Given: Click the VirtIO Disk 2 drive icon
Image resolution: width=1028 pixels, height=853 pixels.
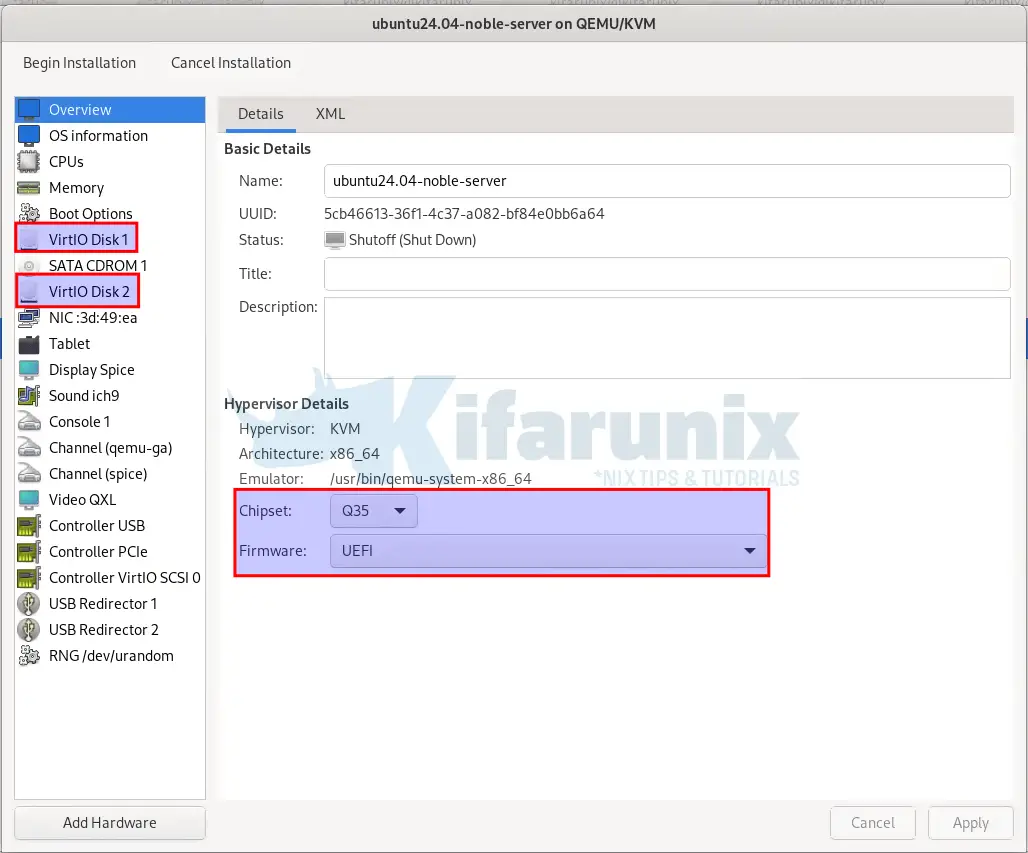Looking at the screenshot, I should point(29,292).
